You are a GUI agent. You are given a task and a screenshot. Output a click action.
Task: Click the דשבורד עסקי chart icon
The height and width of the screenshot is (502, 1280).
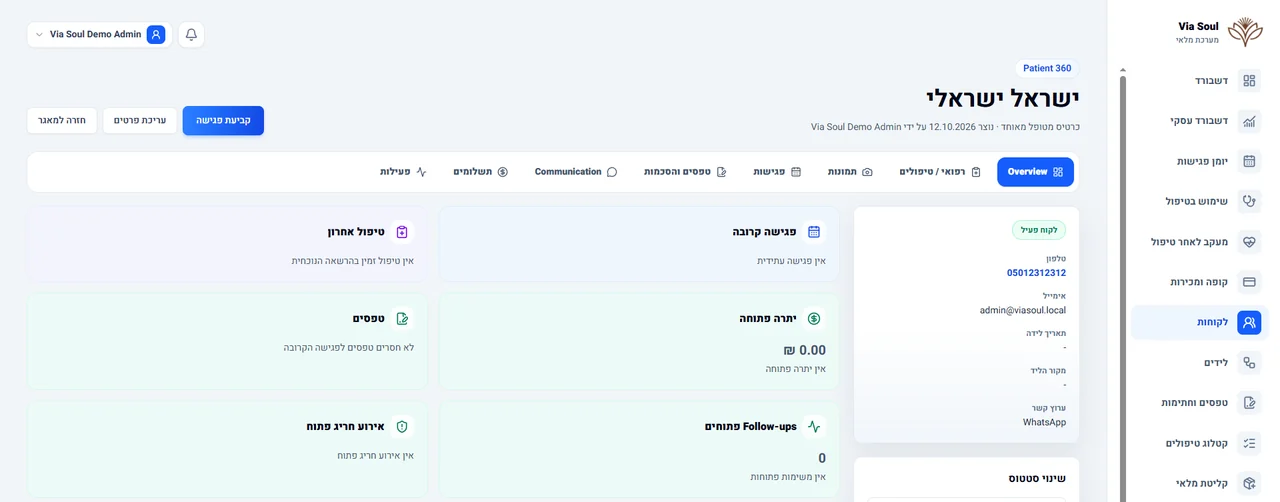(1249, 121)
